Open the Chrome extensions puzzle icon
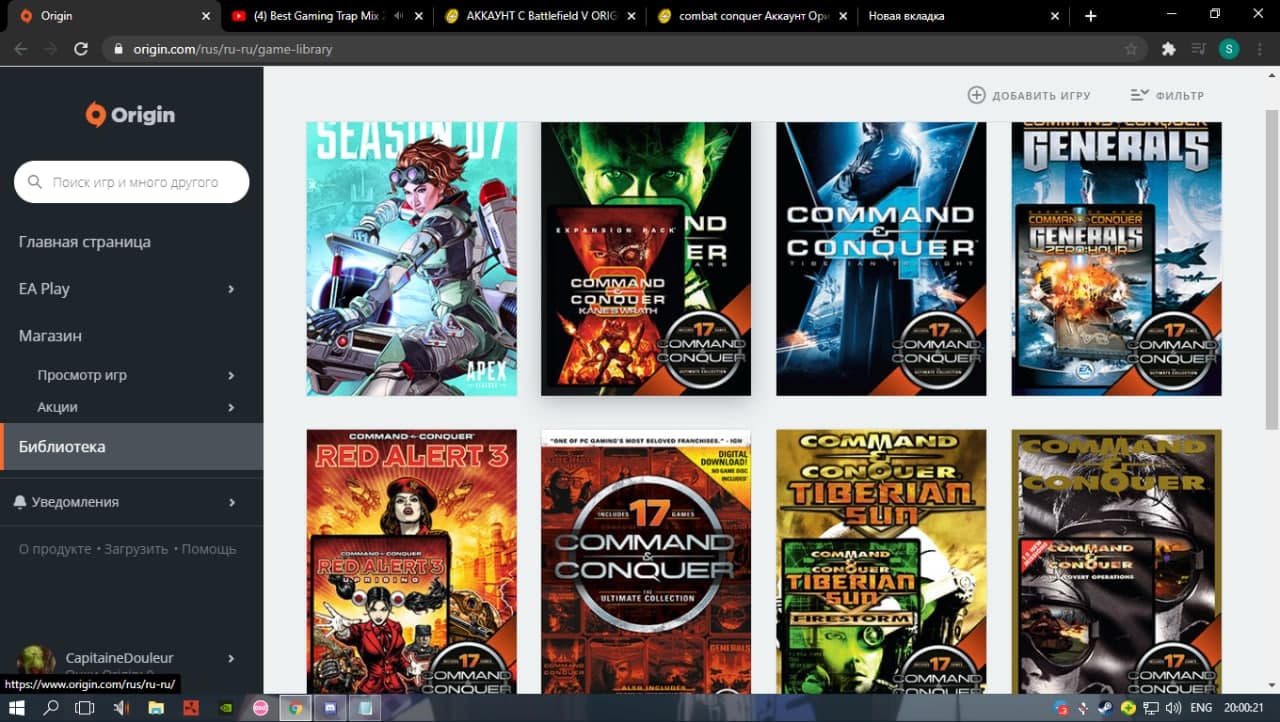This screenshot has height=722, width=1280. click(x=1168, y=49)
